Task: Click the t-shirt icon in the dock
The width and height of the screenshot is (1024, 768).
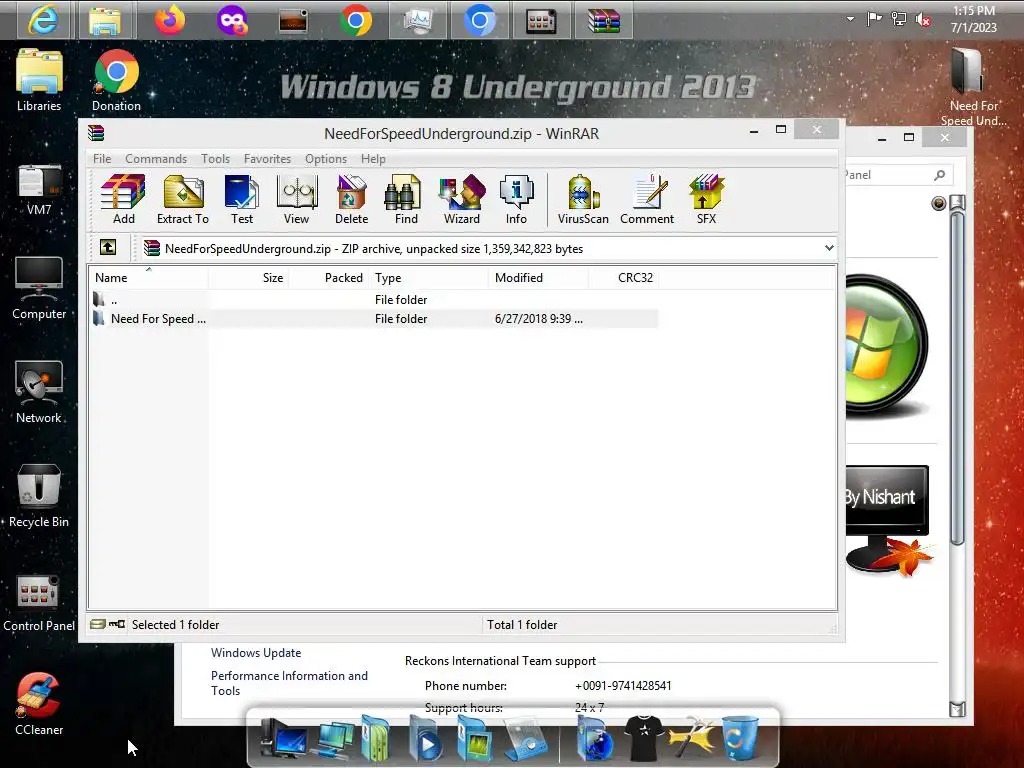Action: 643,738
